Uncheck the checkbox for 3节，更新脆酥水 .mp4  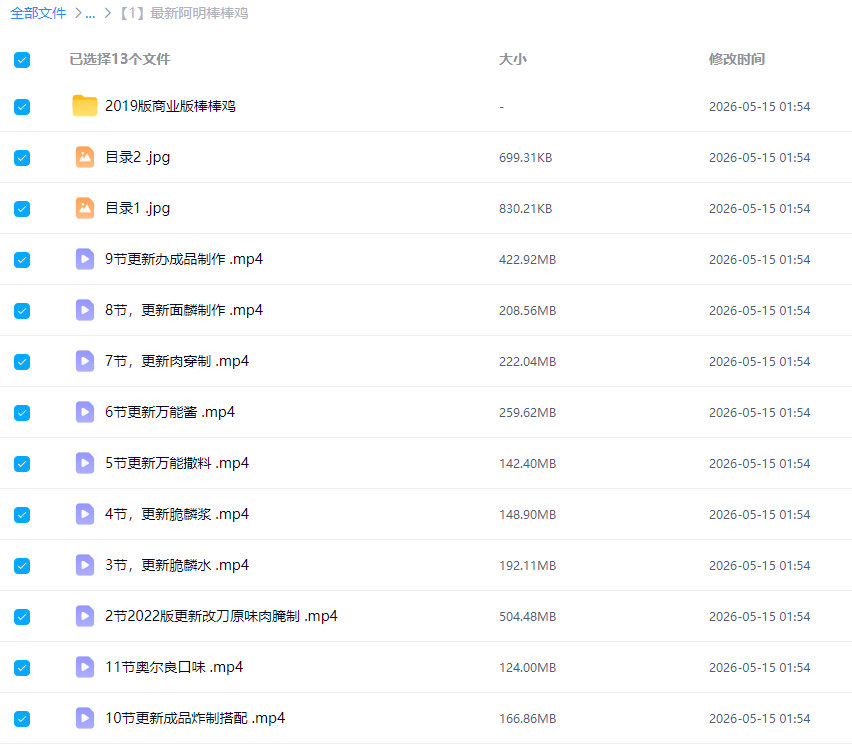click(22, 566)
